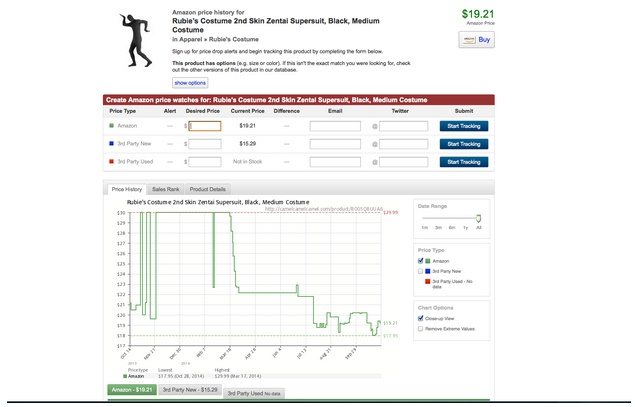Click the Email field in 3rd Party Used row

click(335, 162)
